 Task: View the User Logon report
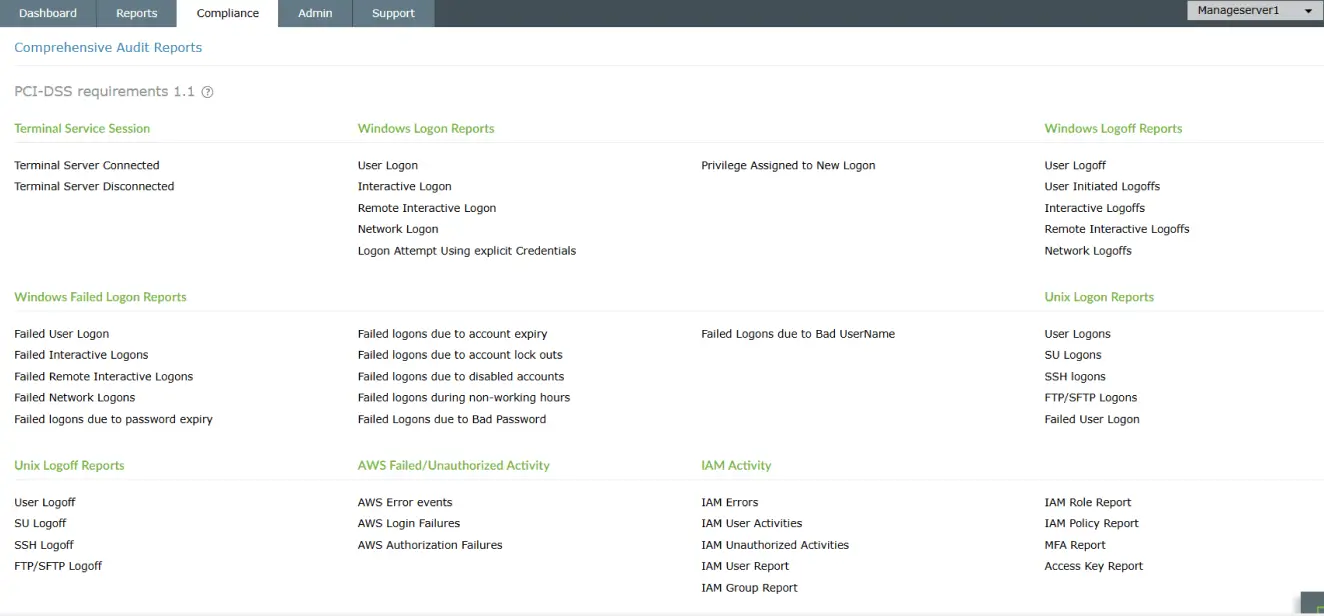click(x=388, y=164)
